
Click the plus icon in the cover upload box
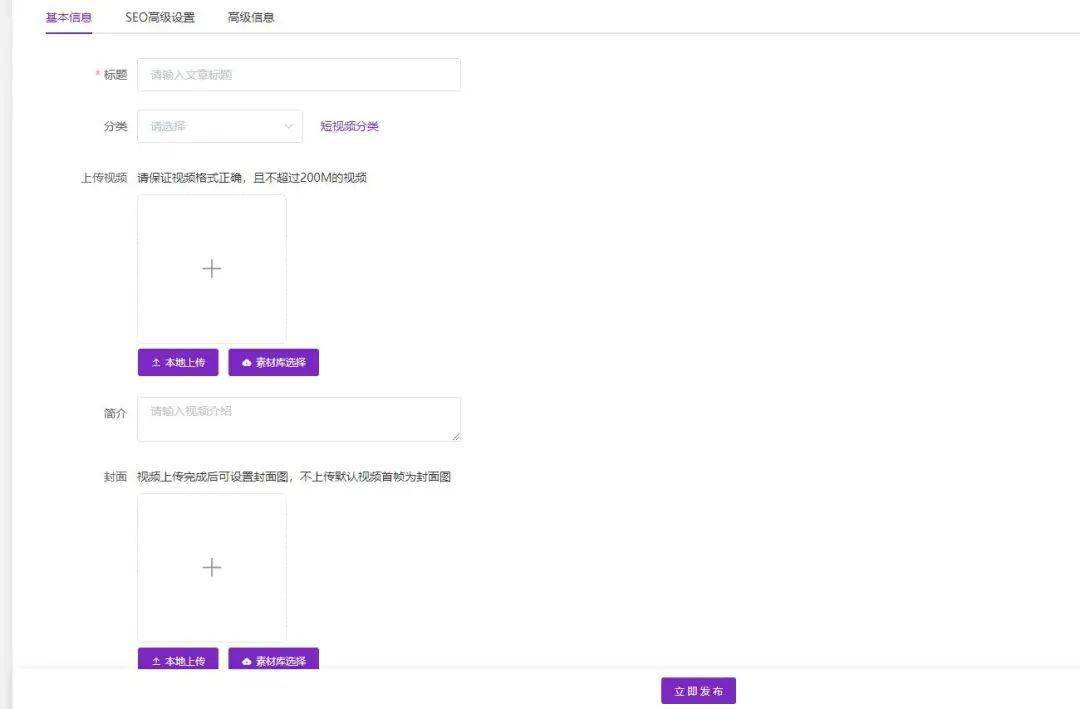click(x=211, y=566)
